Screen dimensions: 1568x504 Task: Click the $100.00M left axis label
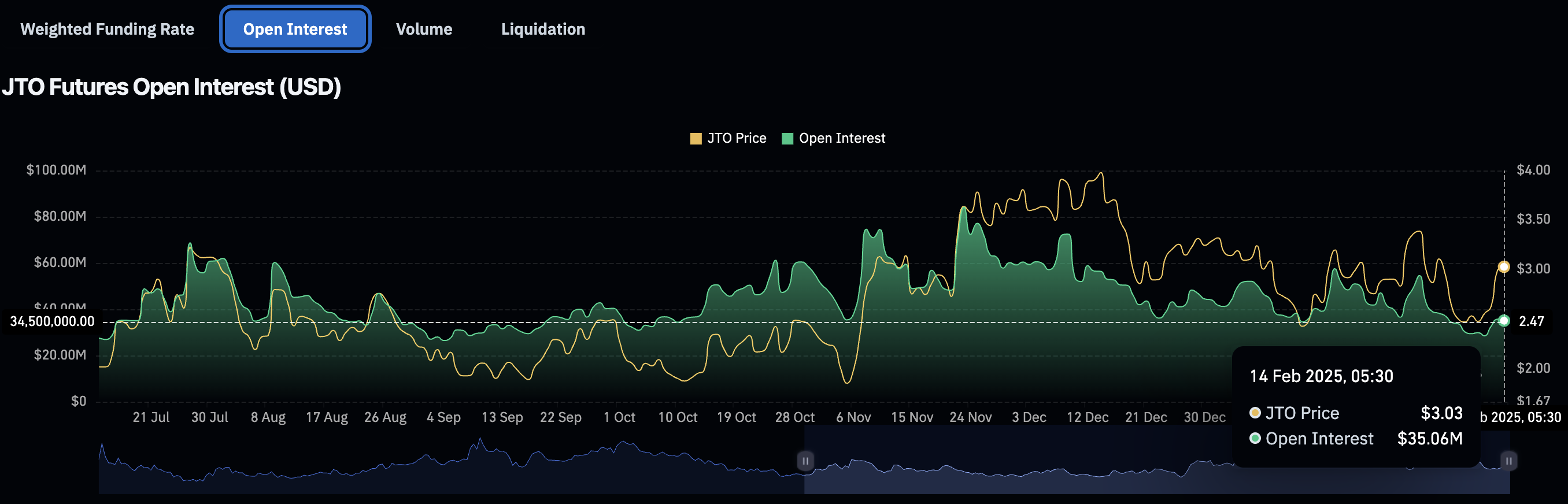point(56,170)
